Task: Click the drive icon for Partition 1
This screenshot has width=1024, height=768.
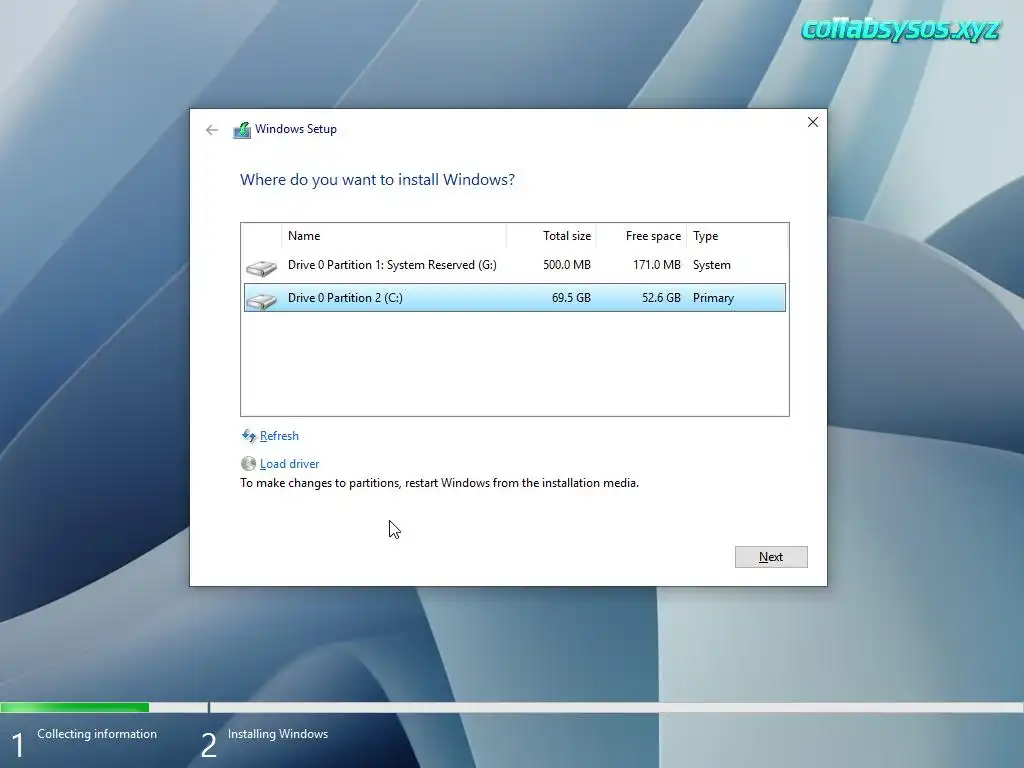Action: tap(261, 267)
